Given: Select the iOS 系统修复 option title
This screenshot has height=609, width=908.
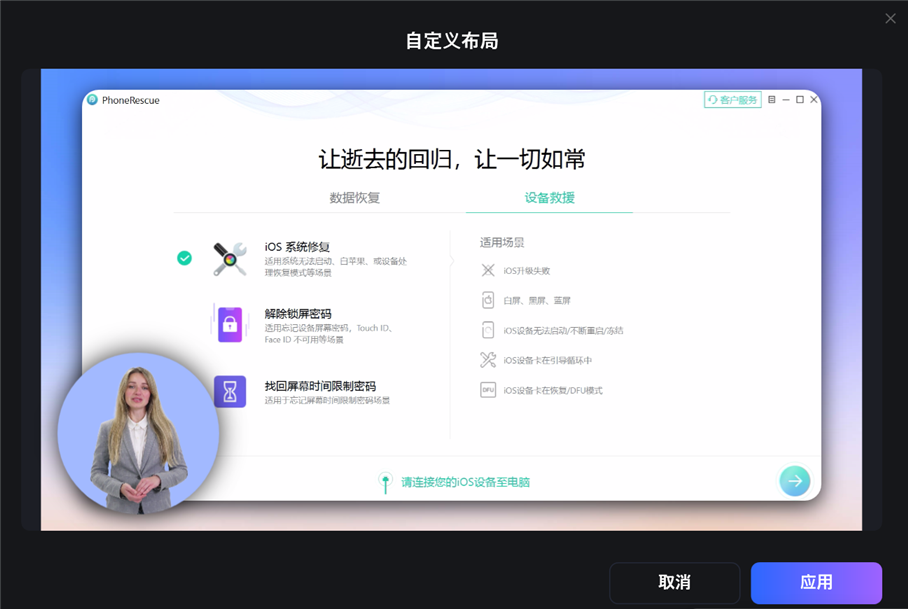Looking at the screenshot, I should pos(297,247).
